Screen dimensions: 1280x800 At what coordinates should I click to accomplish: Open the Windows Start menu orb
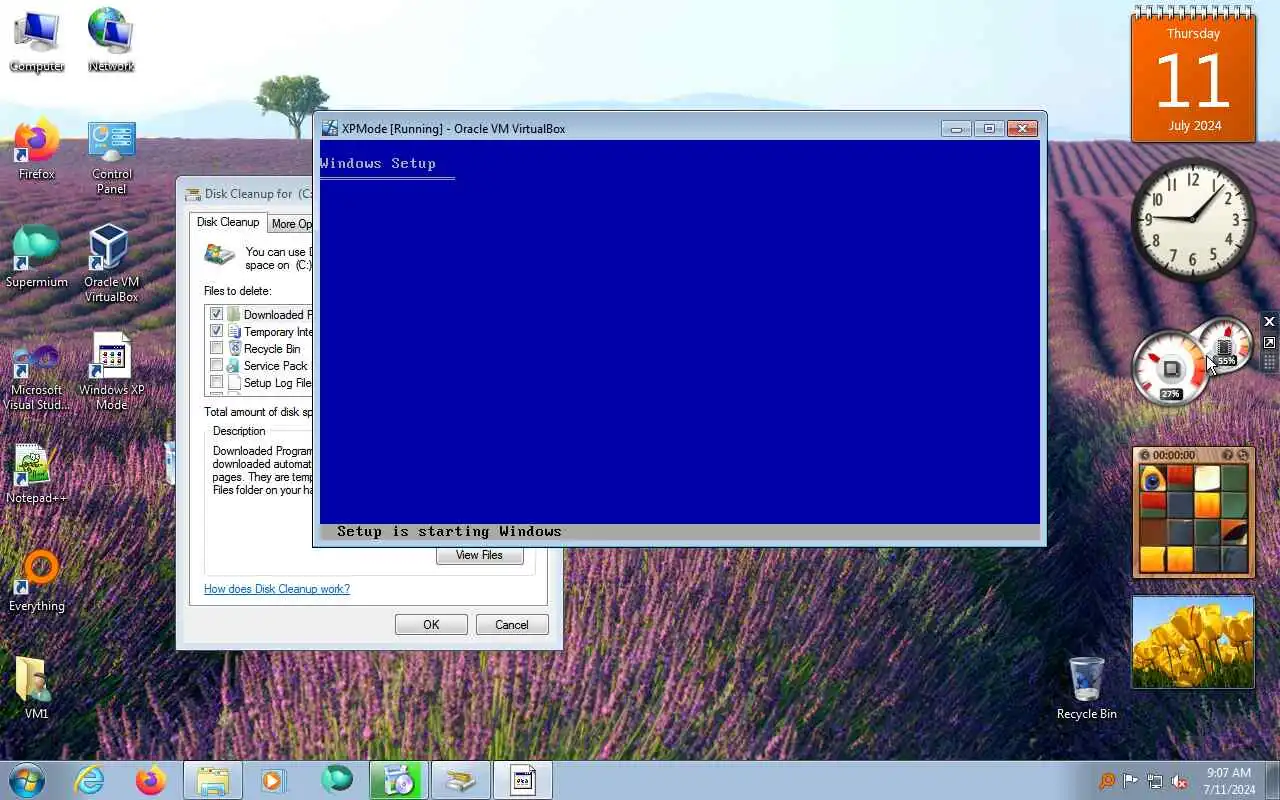(x=27, y=780)
